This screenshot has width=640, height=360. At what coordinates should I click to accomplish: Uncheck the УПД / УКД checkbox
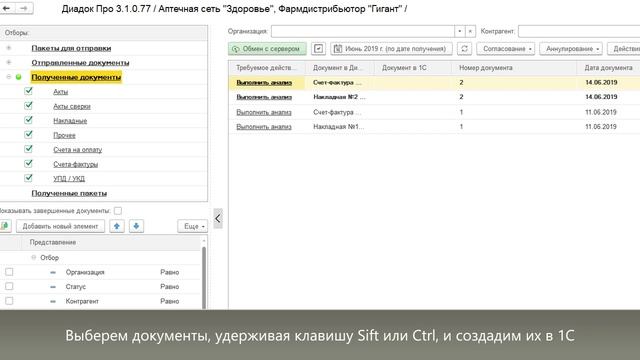28,178
